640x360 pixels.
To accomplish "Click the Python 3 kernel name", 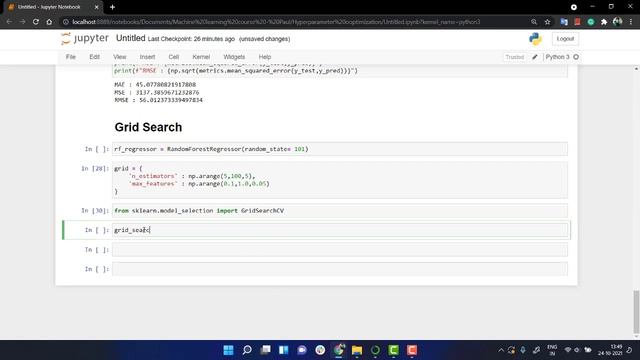I will 557,57.
